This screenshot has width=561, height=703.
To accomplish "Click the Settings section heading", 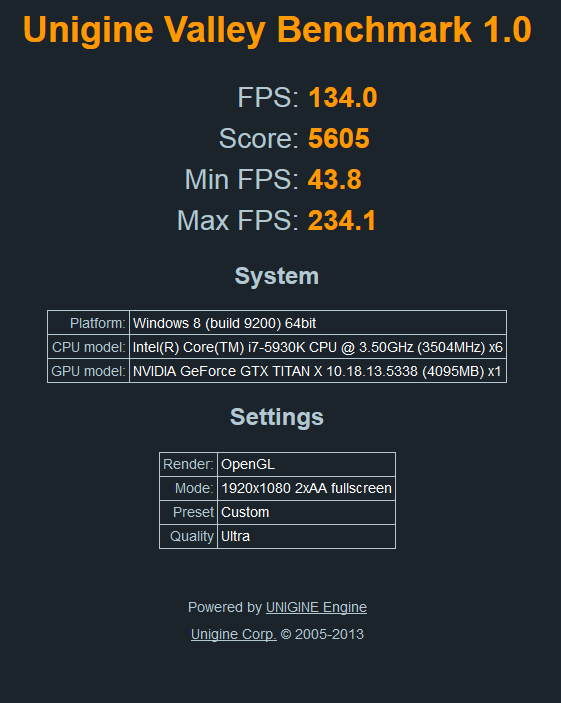I will point(277,417).
